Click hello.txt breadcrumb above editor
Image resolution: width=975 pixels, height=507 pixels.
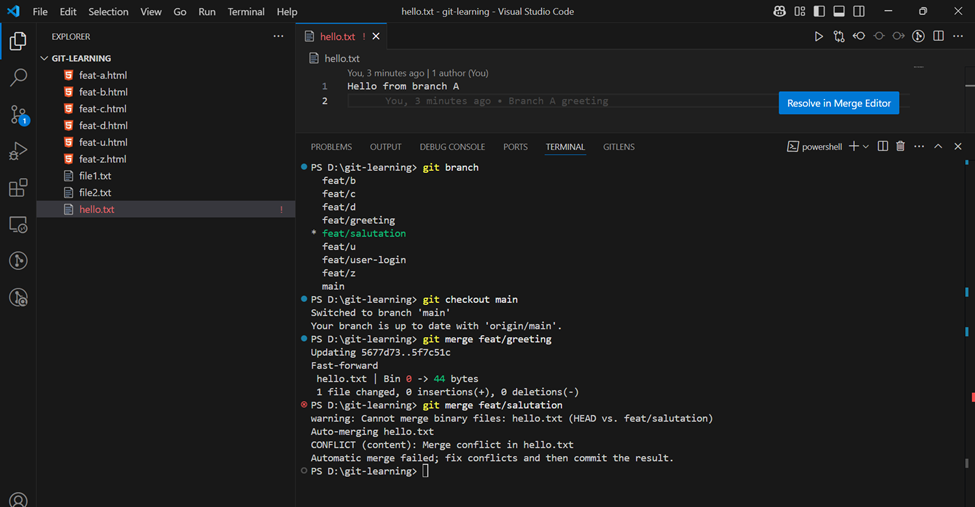click(x=341, y=58)
